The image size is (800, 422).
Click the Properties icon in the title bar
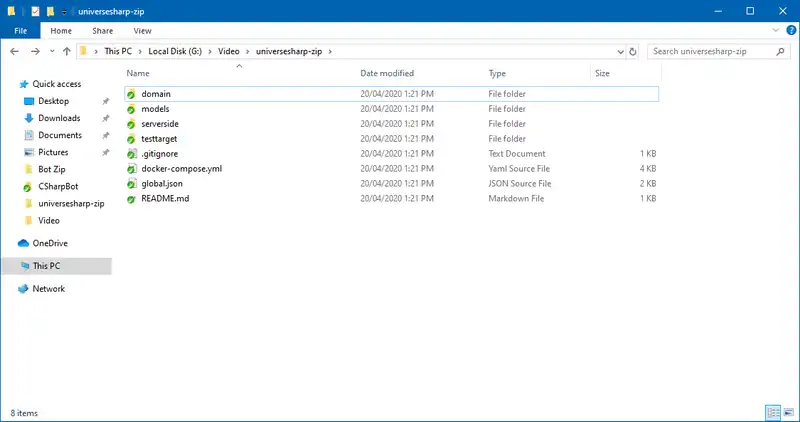(x=35, y=11)
